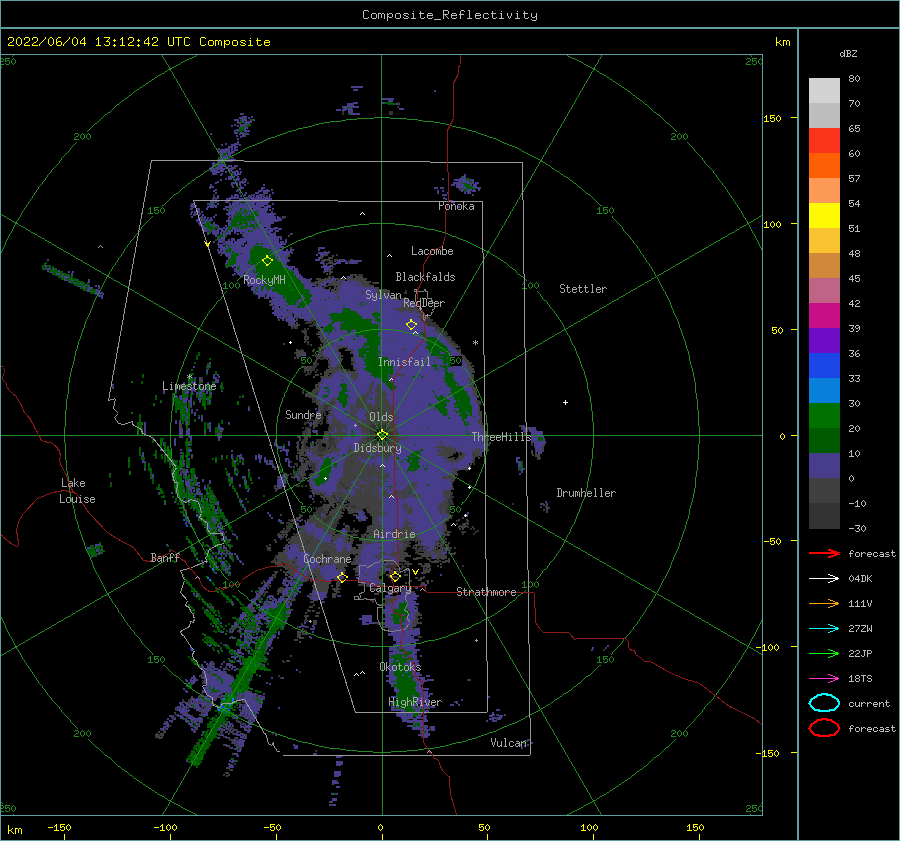The image size is (900, 841).
Task: Click the RockyMH label
Action: pos(264,280)
